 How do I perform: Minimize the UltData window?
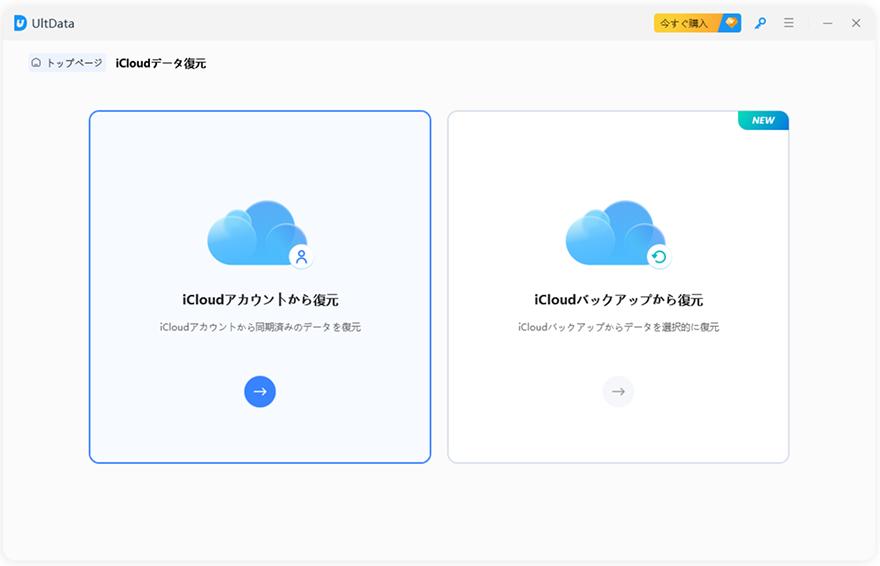827,23
